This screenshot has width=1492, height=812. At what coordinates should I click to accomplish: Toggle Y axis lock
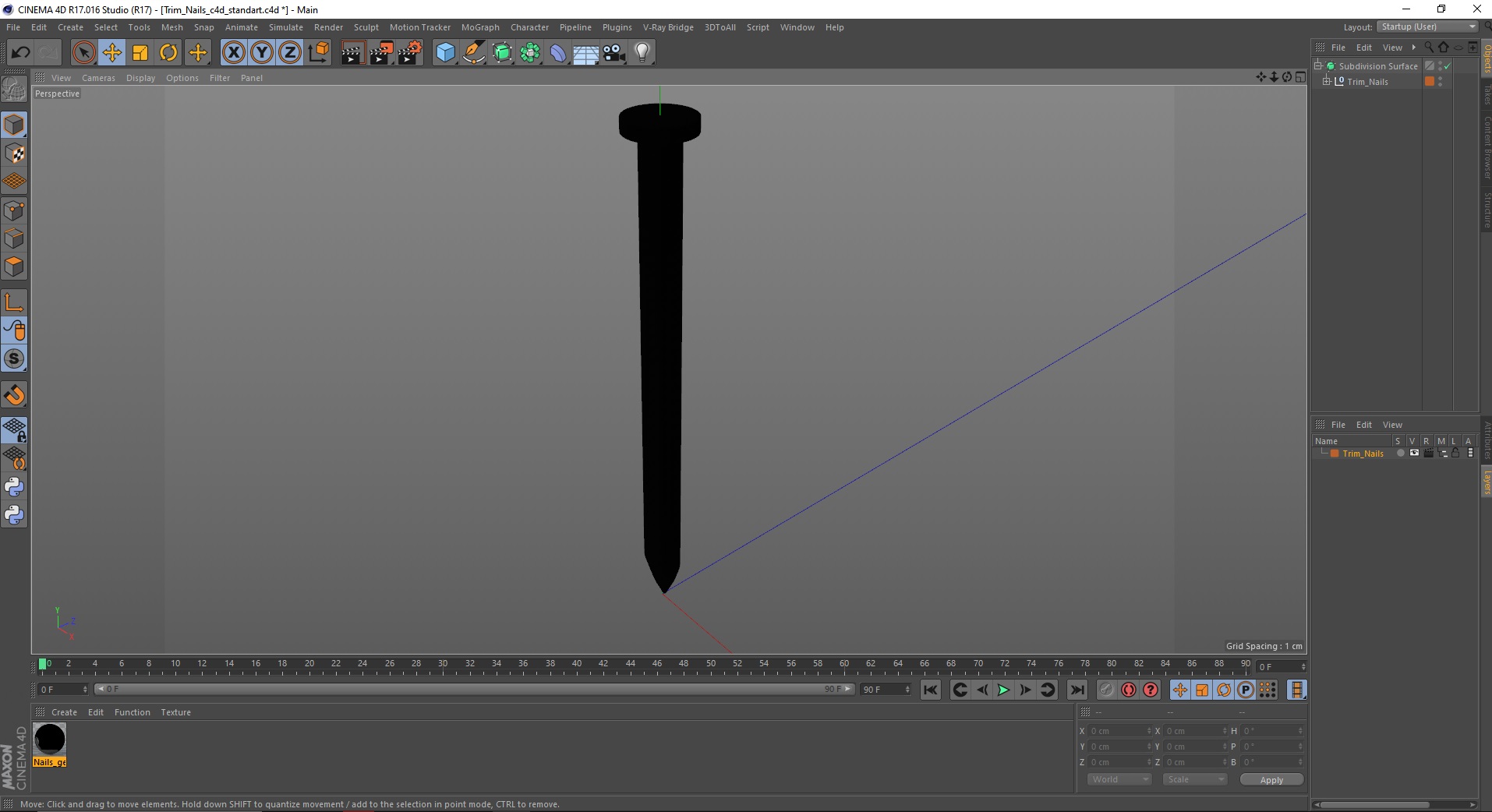click(x=262, y=52)
